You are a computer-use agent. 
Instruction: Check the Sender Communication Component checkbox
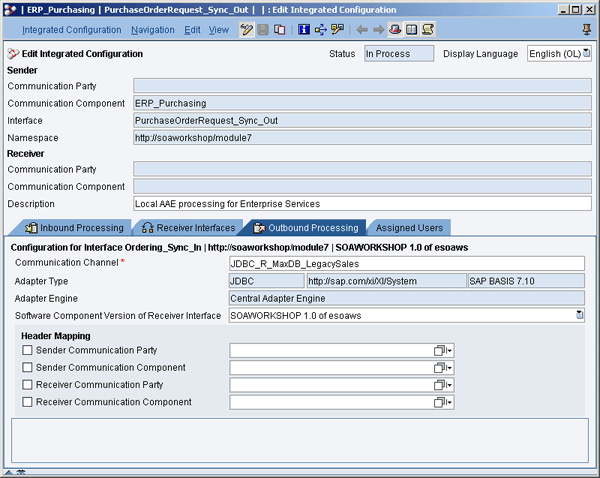27,368
